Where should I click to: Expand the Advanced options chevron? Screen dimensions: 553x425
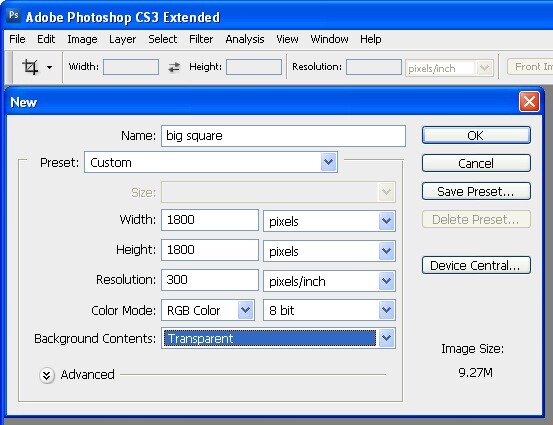[x=47, y=375]
